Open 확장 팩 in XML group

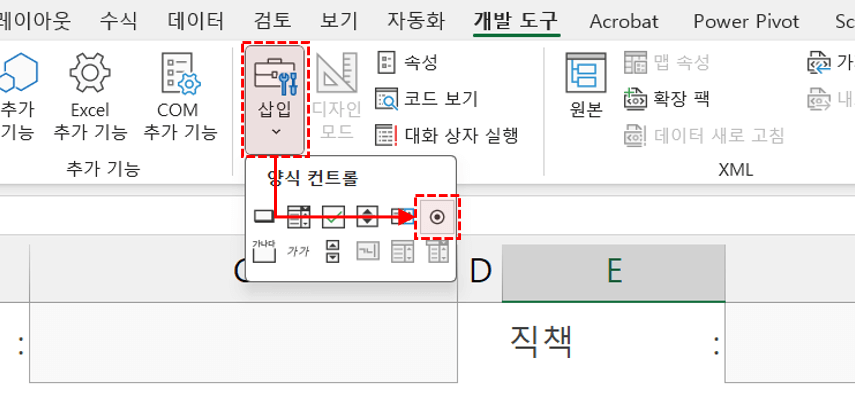click(666, 99)
